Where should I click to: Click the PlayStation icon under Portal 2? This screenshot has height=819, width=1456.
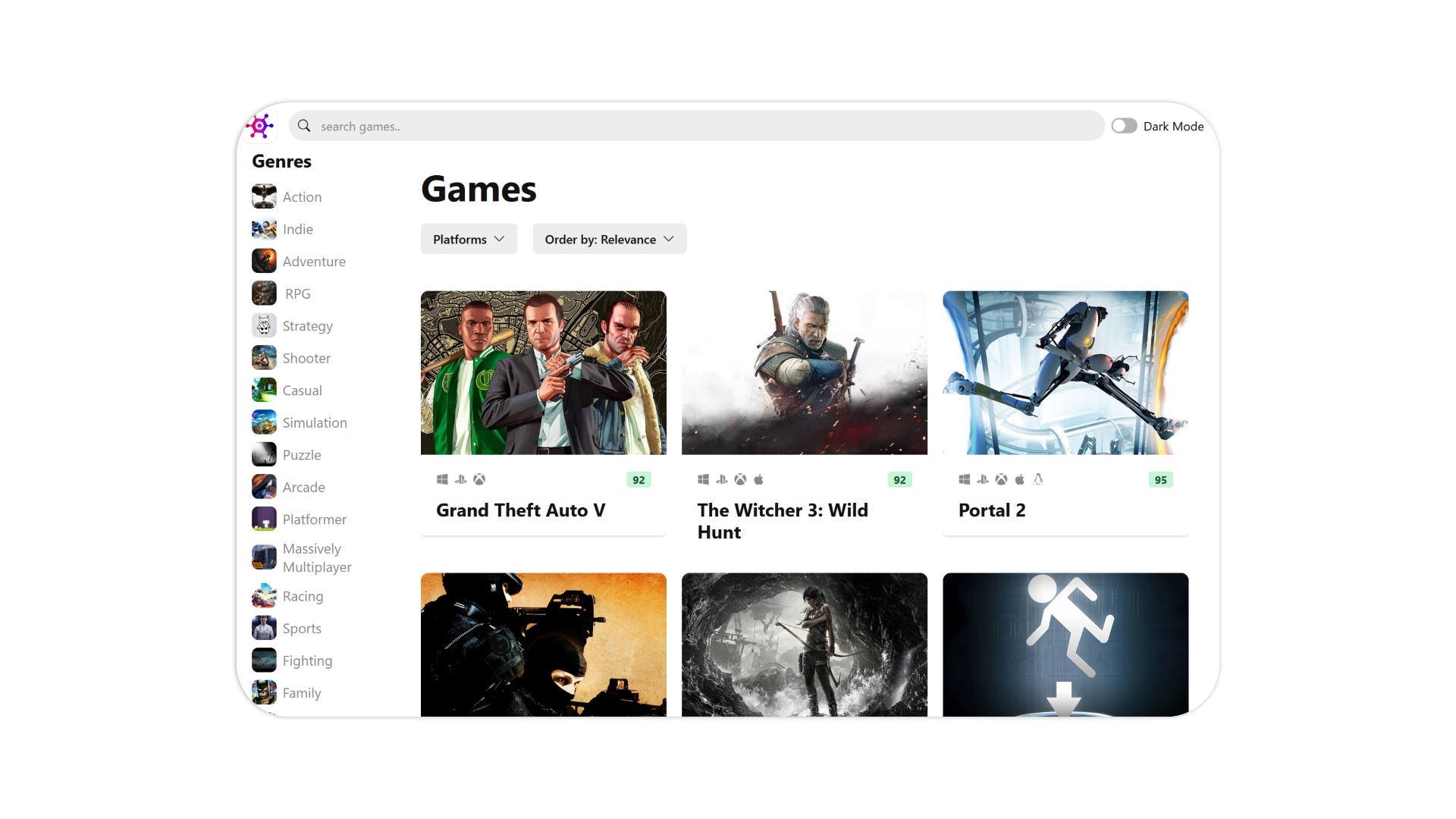coord(982,479)
